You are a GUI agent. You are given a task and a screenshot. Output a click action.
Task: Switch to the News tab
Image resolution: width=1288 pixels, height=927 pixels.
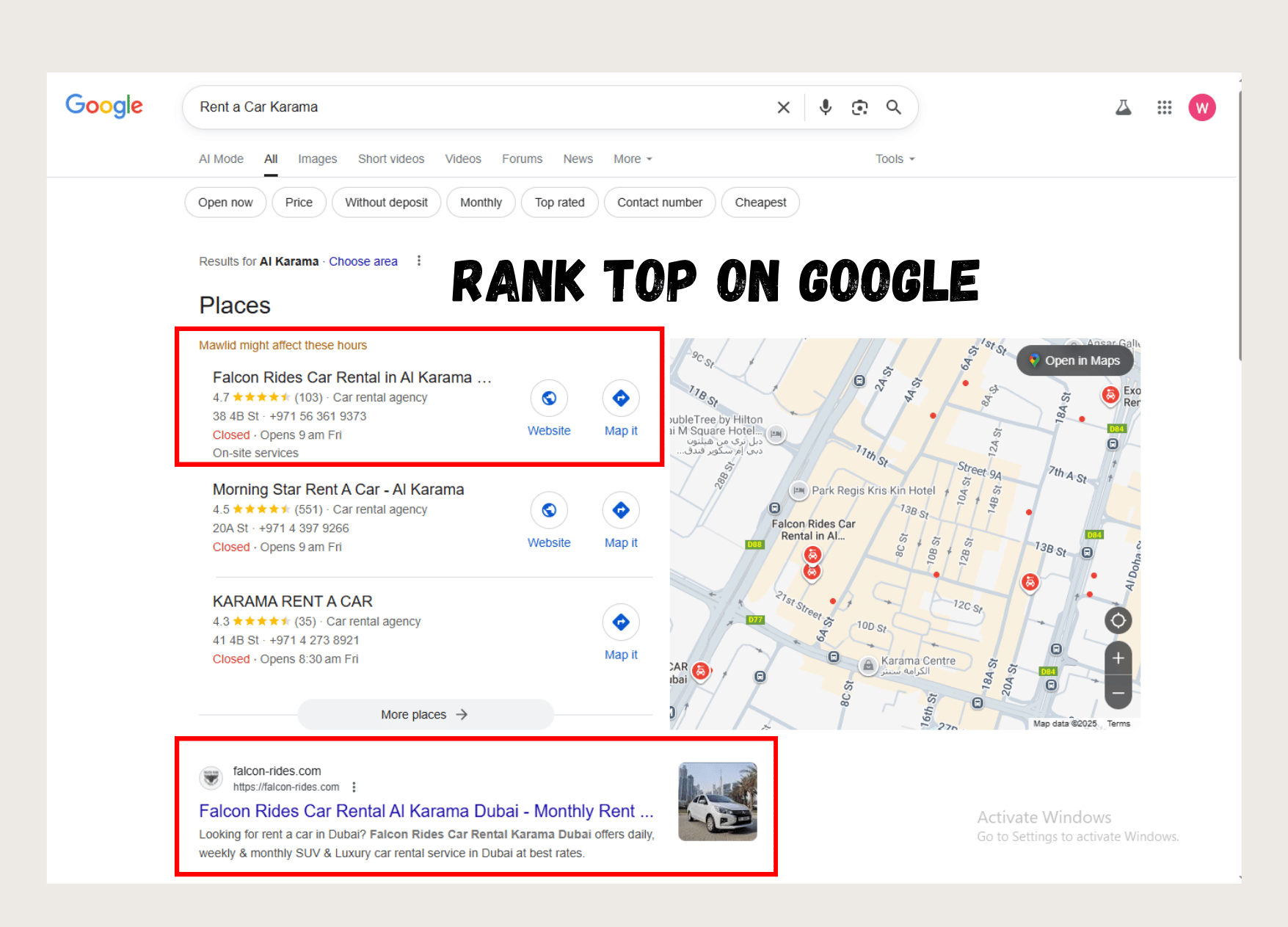578,159
